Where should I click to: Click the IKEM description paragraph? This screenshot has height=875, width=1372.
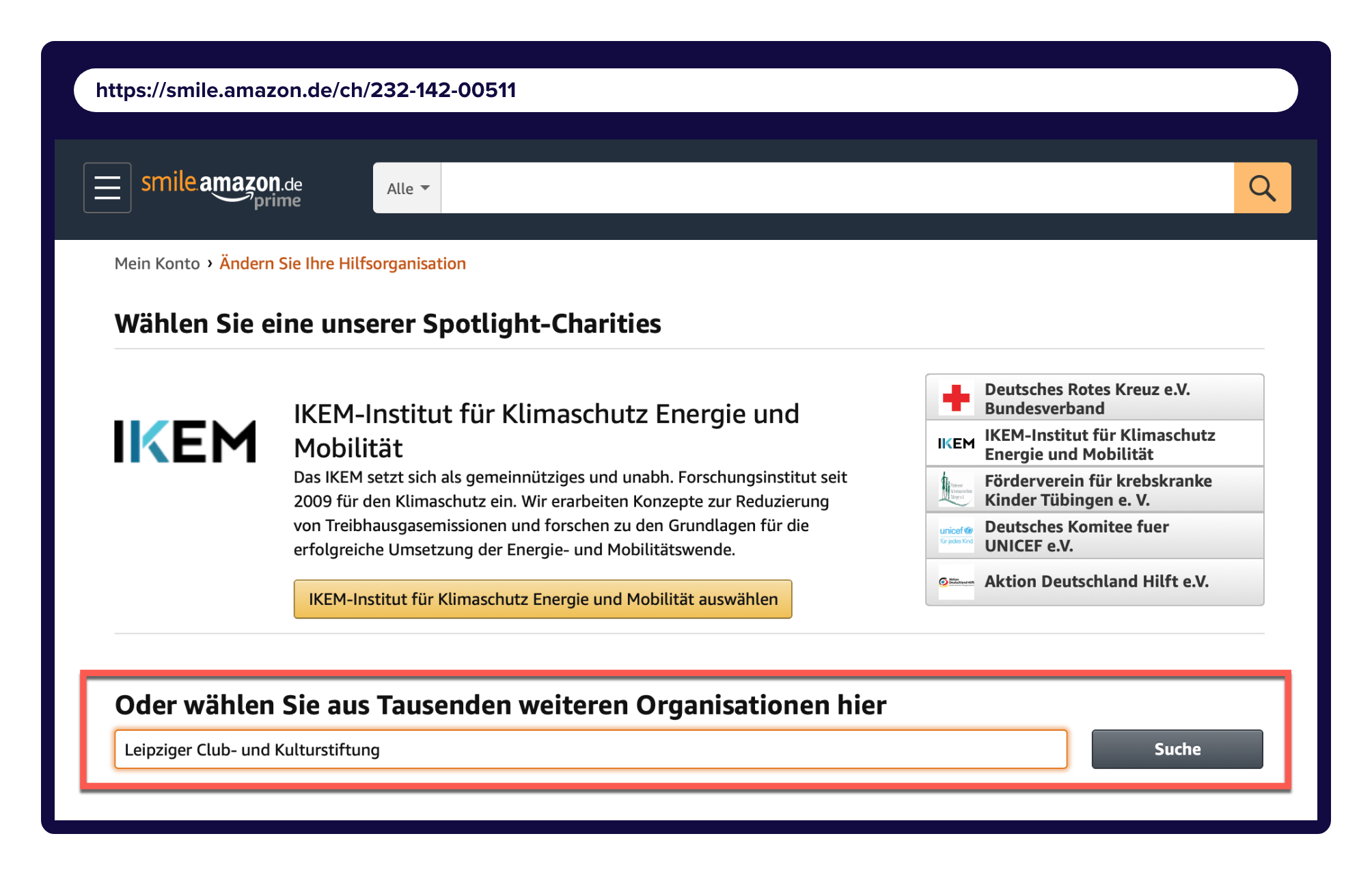click(571, 513)
